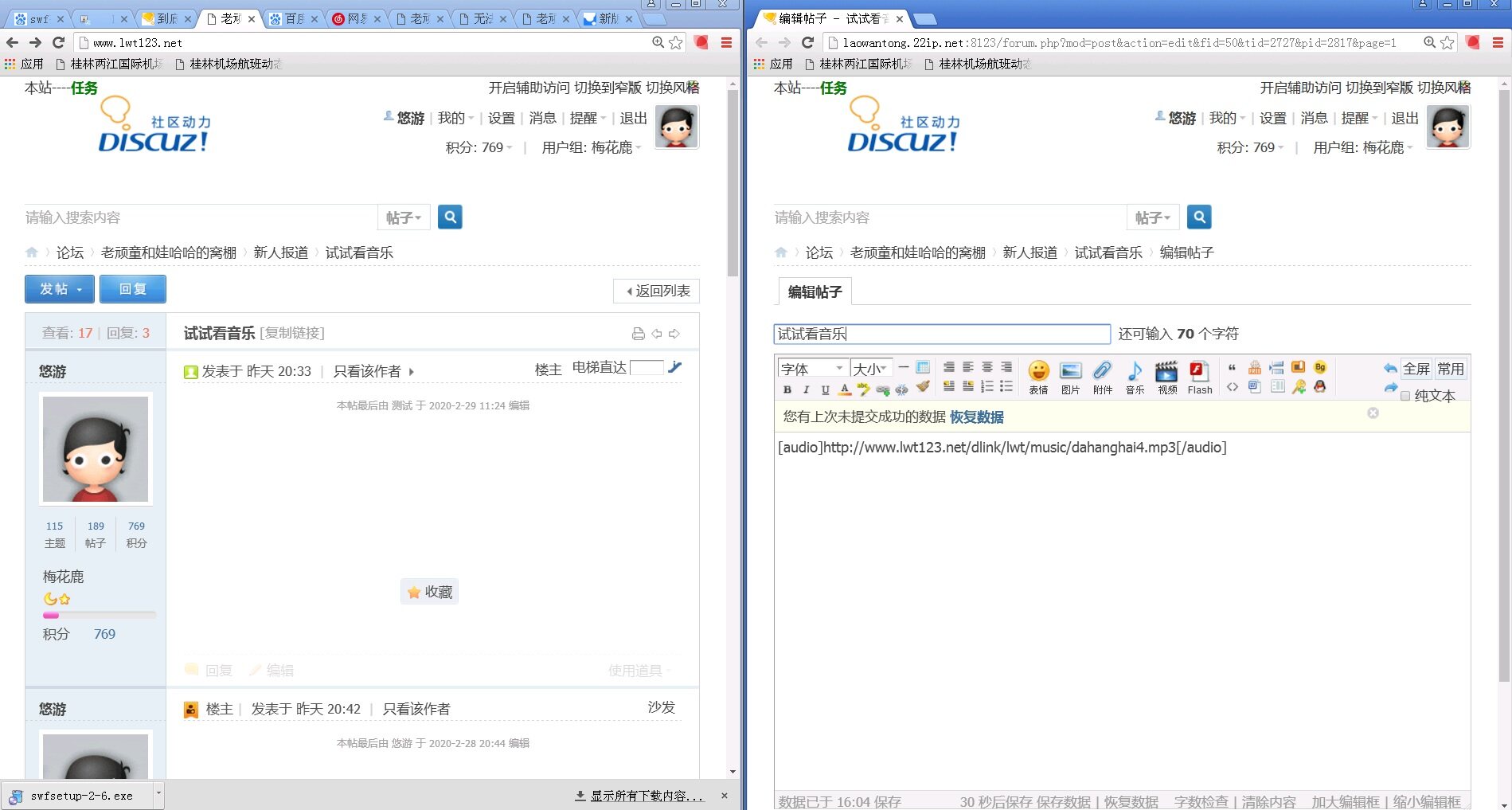Switch to 全屏 fullscreen editor mode
Image resolution: width=1512 pixels, height=810 pixels.
1416,369
